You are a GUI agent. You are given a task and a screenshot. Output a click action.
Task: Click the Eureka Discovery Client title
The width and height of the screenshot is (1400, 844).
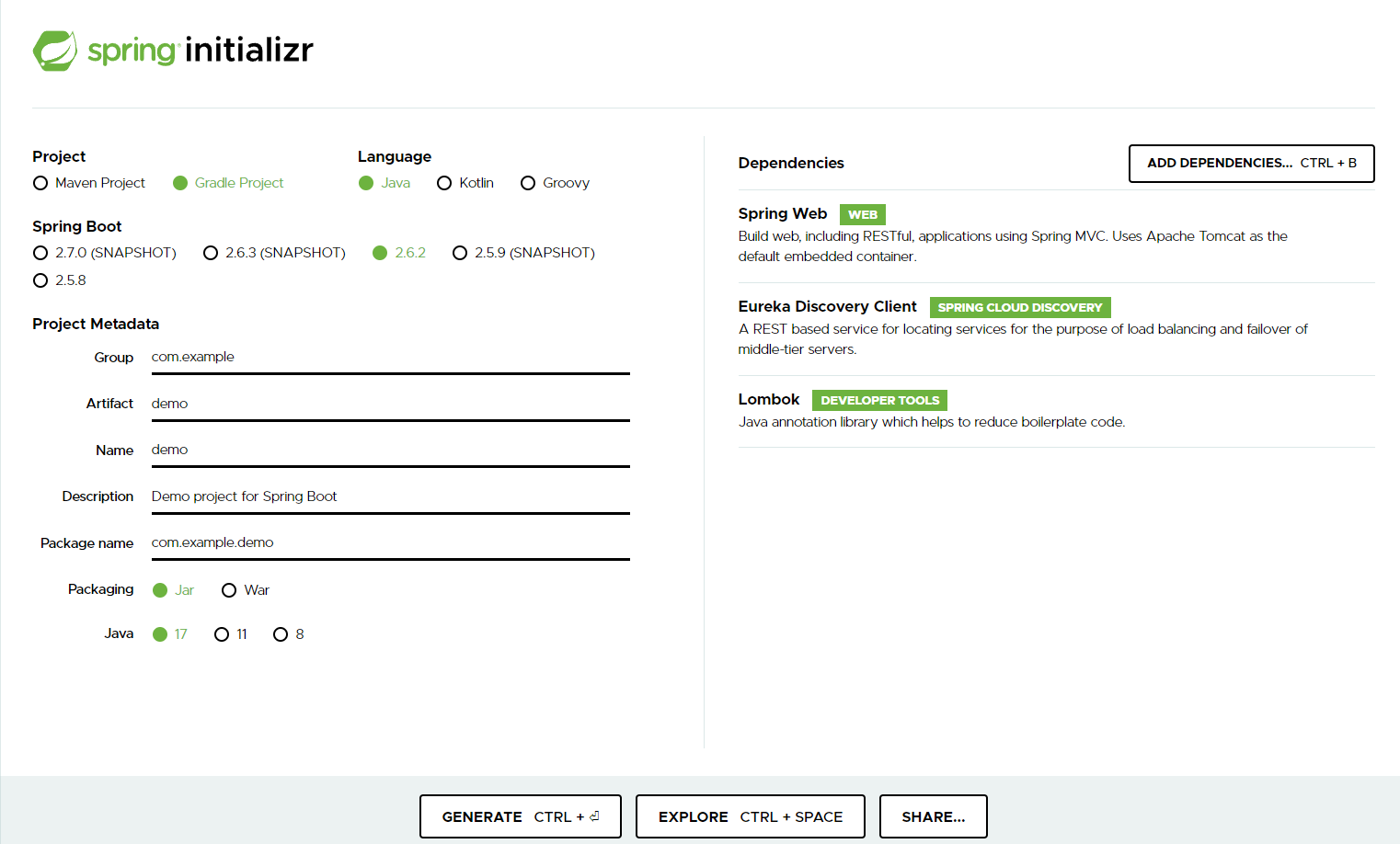pos(827,306)
